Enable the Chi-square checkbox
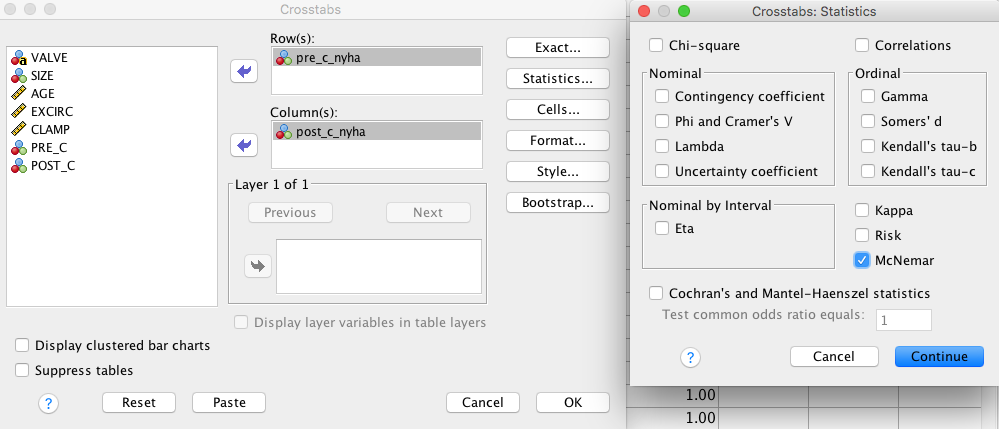Viewport: 999px width, 429px height. tap(656, 45)
